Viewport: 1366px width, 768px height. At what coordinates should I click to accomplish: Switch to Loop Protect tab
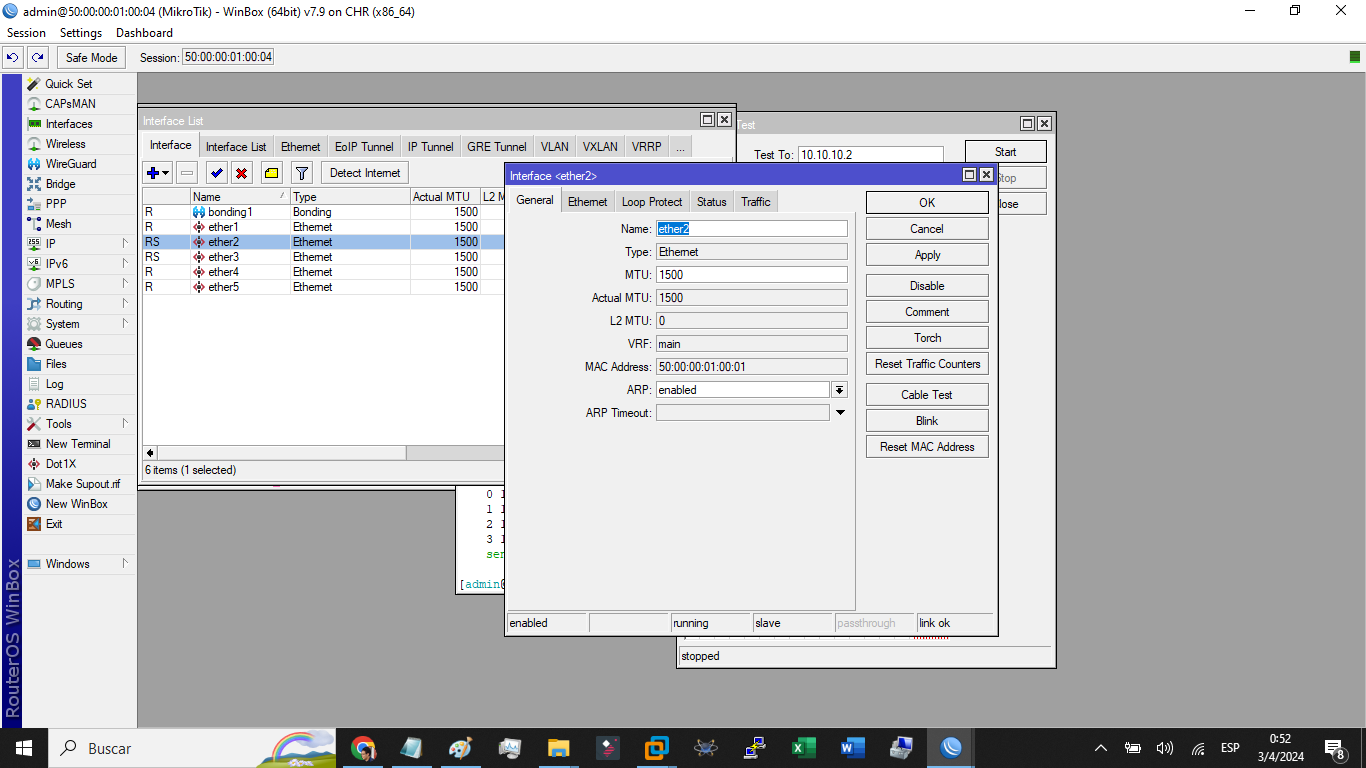coord(652,202)
